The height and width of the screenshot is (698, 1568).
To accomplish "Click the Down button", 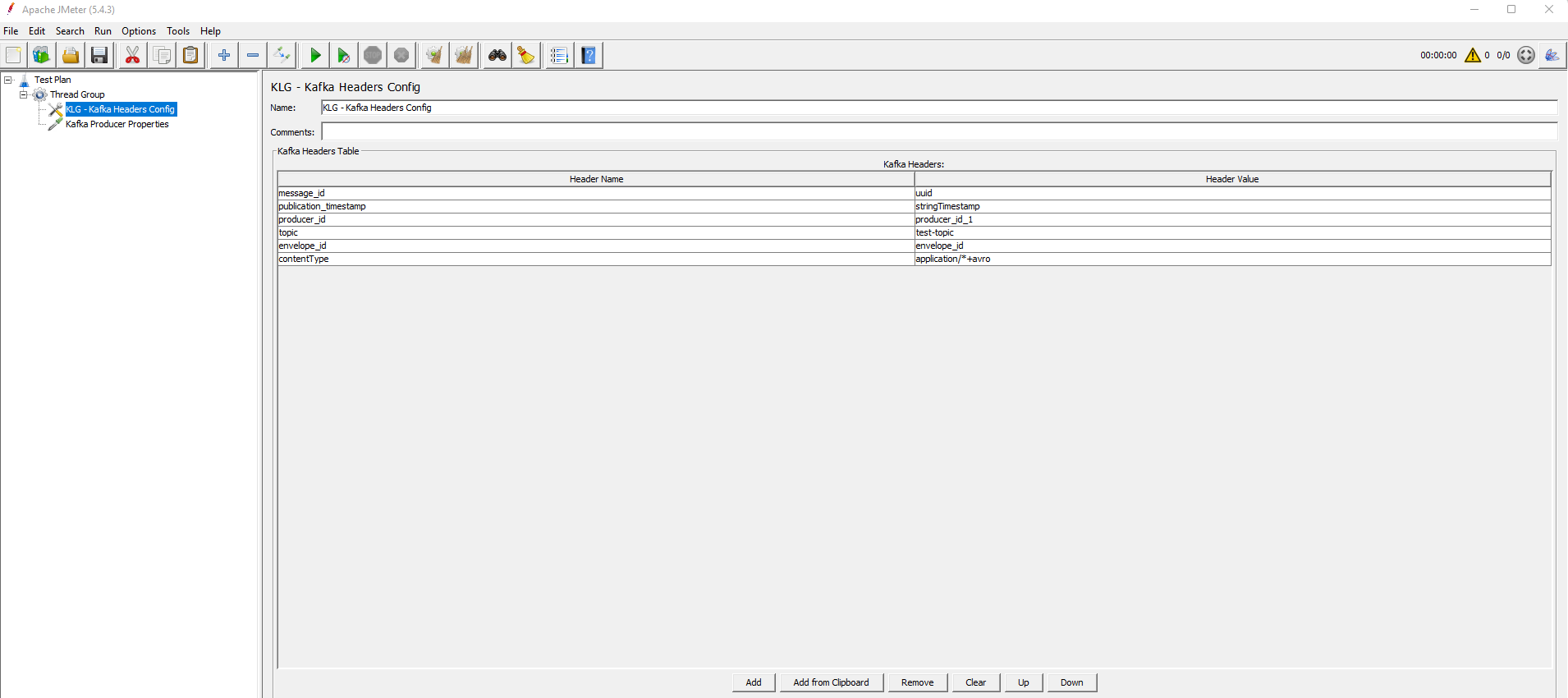I will pyautogui.click(x=1071, y=682).
